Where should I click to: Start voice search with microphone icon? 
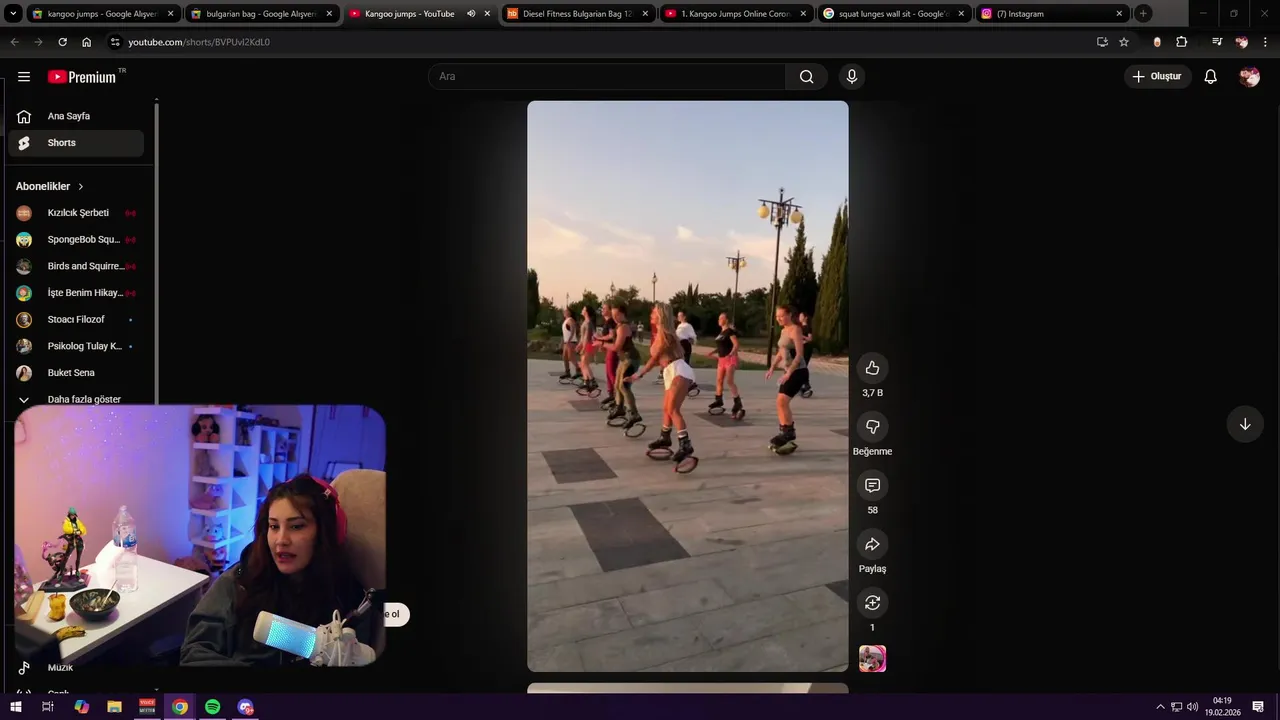pyautogui.click(x=852, y=77)
